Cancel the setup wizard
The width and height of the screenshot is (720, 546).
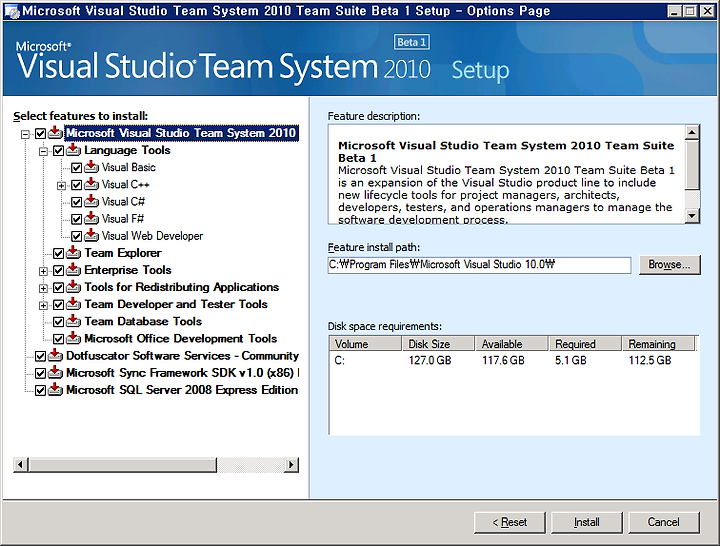[664, 522]
